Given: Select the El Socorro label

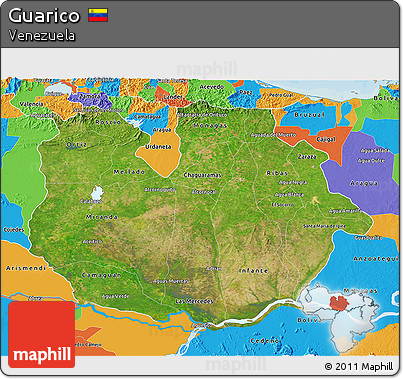Looking at the screenshot, I should pyautogui.click(x=282, y=205).
